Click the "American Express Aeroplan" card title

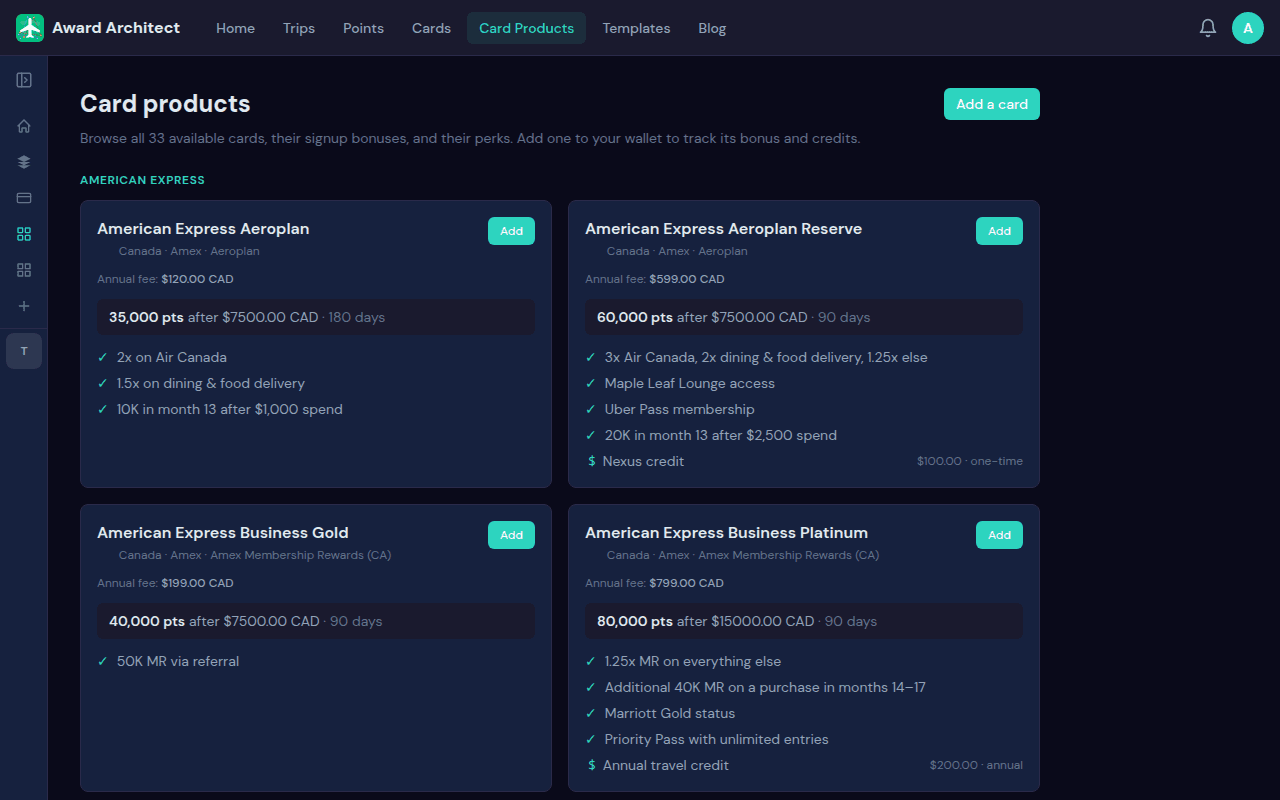click(x=203, y=229)
